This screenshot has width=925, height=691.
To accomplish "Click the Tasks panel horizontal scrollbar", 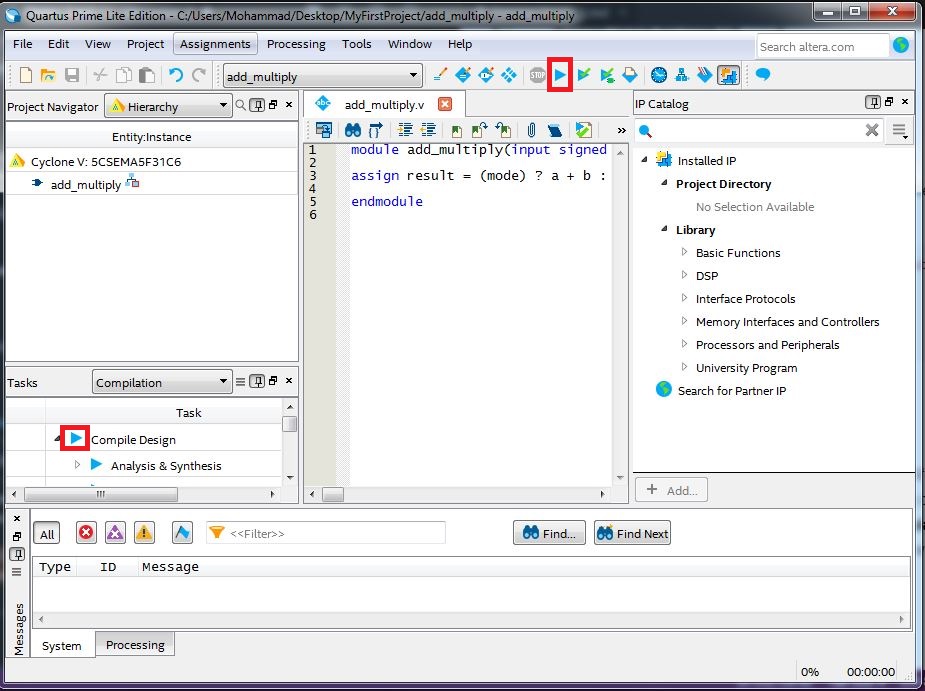I will coord(101,494).
